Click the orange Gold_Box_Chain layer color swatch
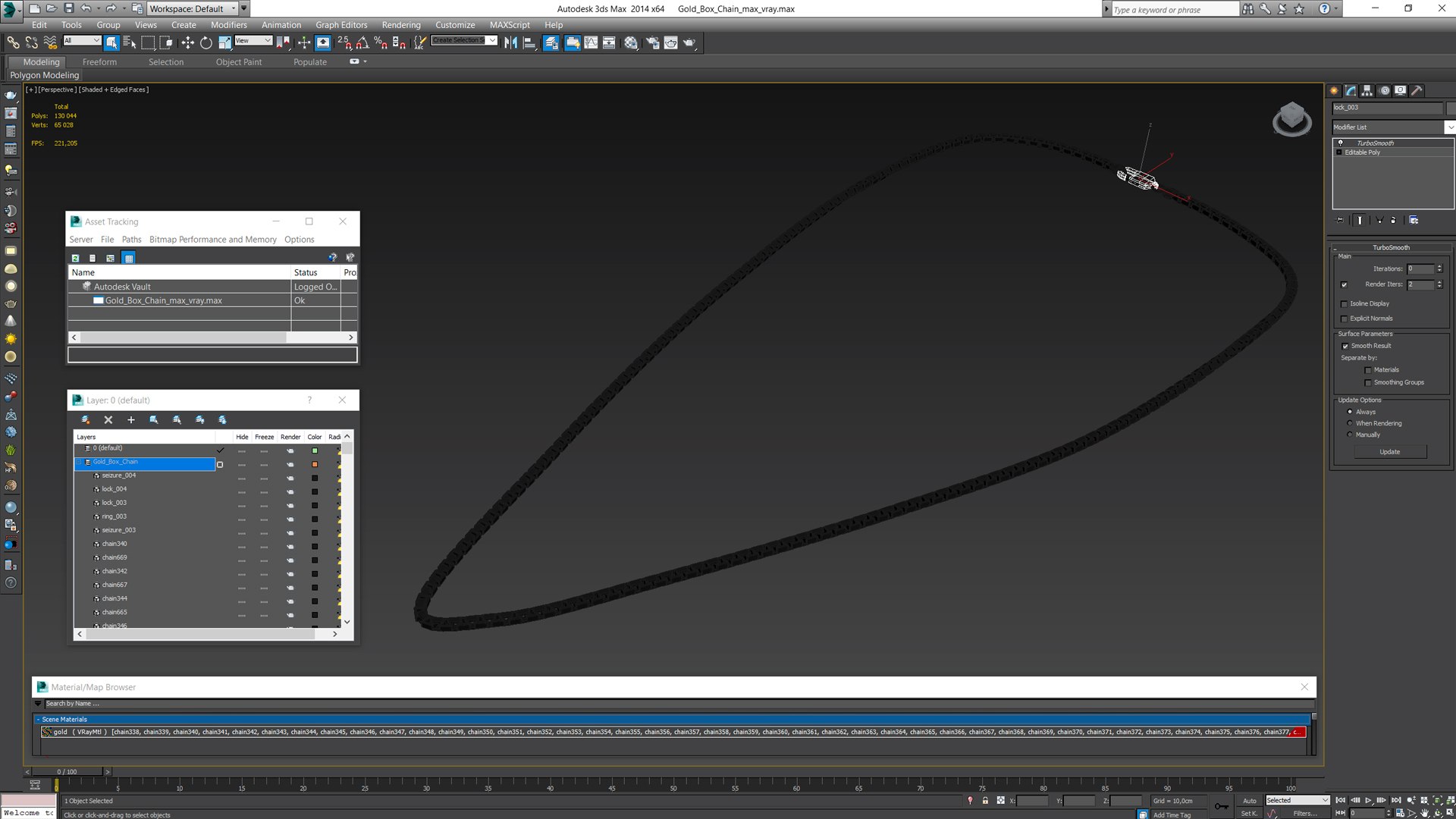1456x819 pixels. pos(315,464)
